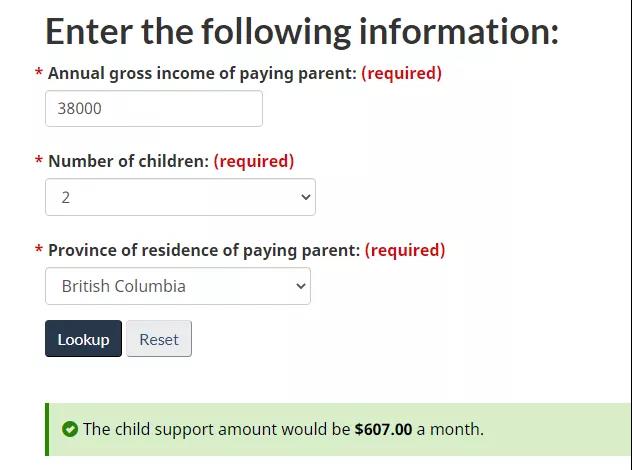
Task: Click the Province of residence of paying parent label
Action: 204,251
